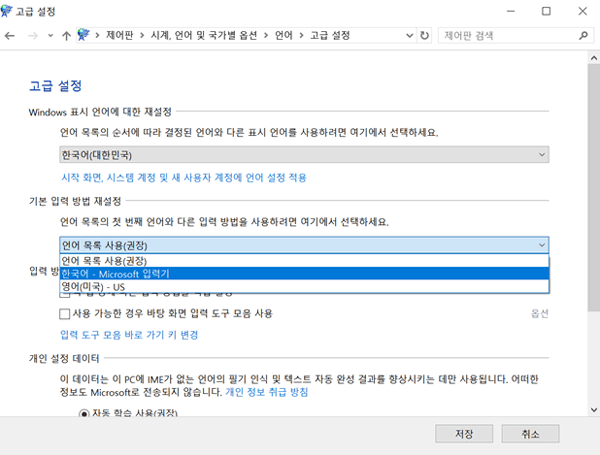The width and height of the screenshot is (600, 455).
Task: Go back with the left arrow
Action: (10, 36)
